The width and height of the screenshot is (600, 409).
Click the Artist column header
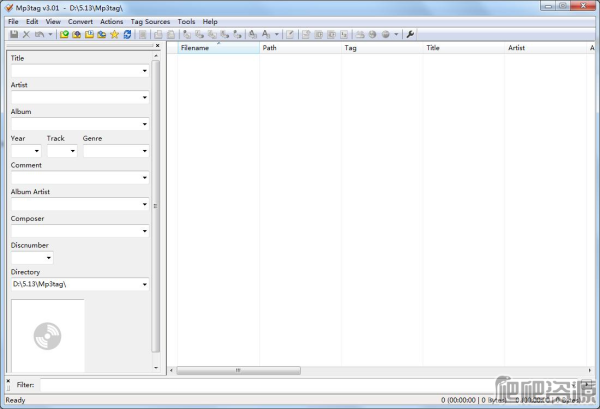pyautogui.click(x=546, y=48)
